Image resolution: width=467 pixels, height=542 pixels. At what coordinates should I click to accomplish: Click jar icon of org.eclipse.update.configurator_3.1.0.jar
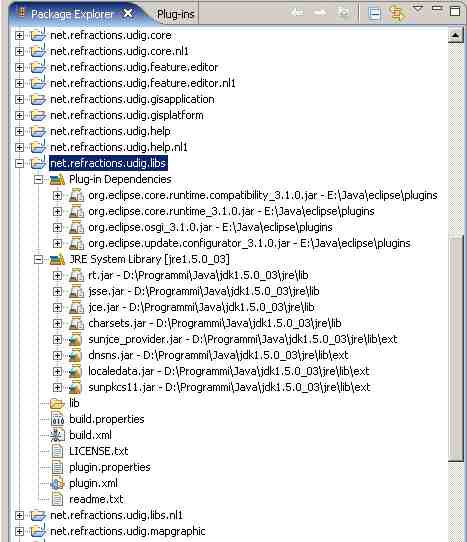76,243
